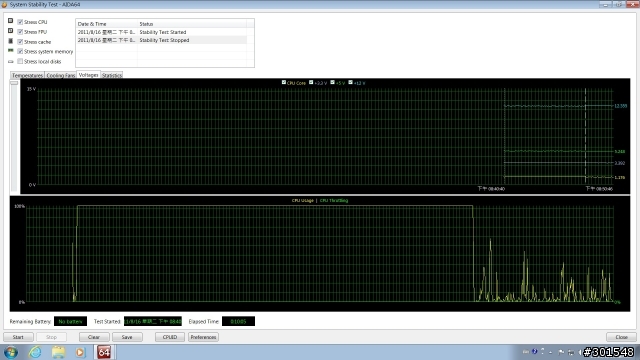The height and width of the screenshot is (360, 640).
Task: Open the Statistics tab
Action: pyautogui.click(x=112, y=76)
